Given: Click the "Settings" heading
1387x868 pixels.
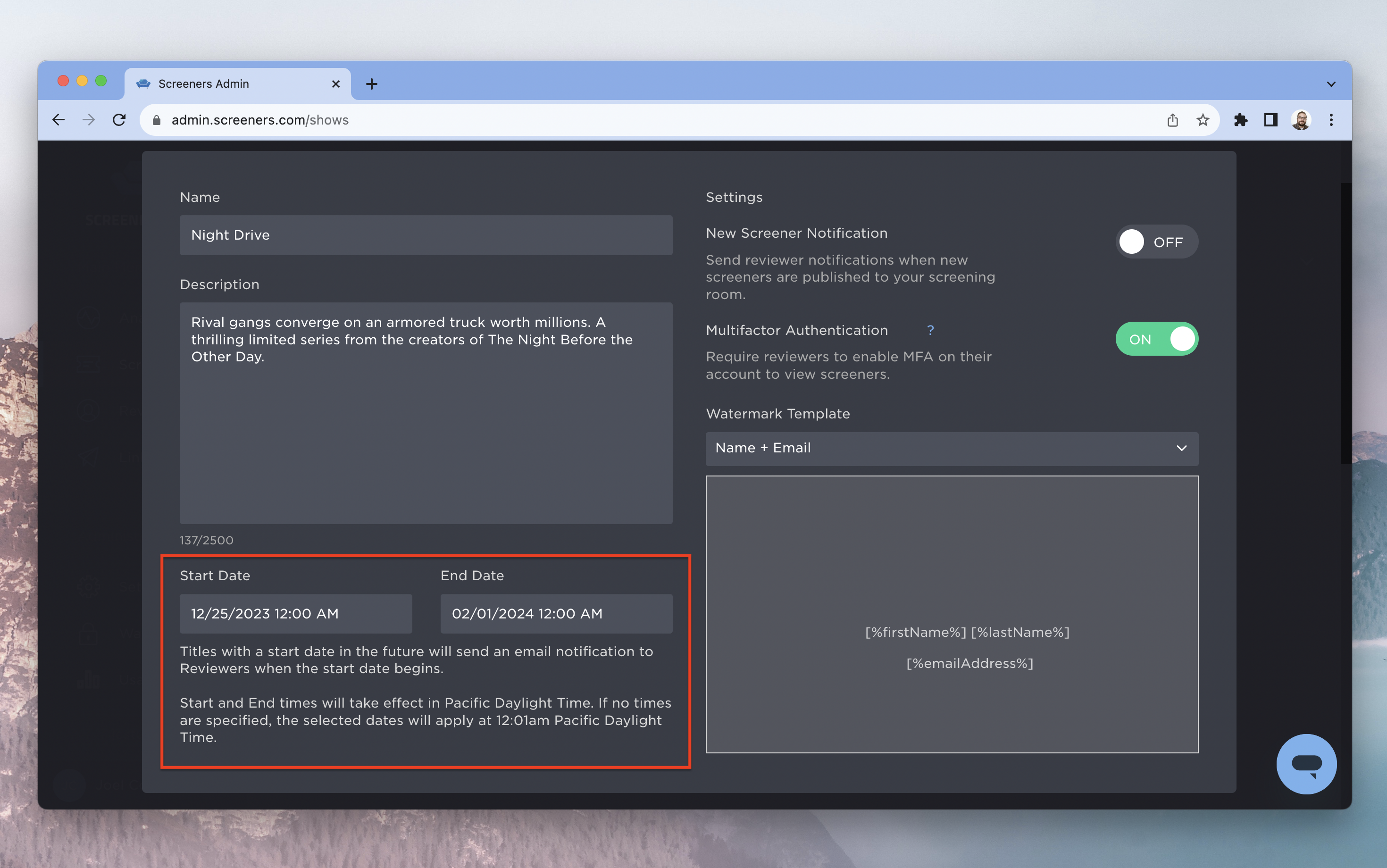Looking at the screenshot, I should pyautogui.click(x=734, y=197).
